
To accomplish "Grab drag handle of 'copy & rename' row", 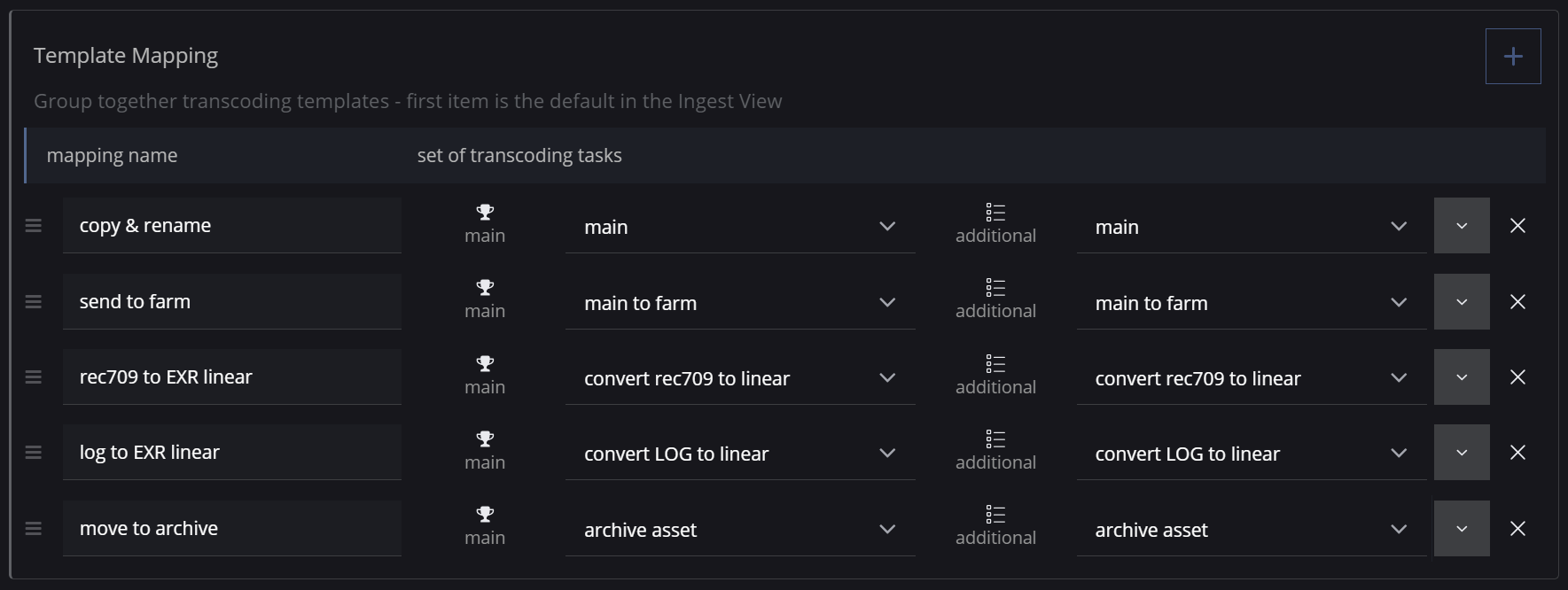I will pyautogui.click(x=34, y=226).
